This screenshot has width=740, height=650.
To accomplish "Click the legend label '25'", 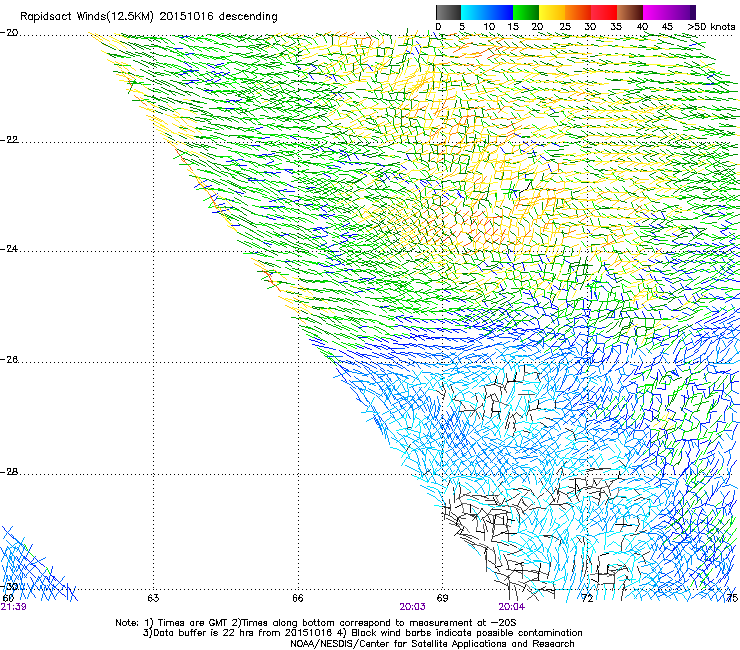I will click(x=565, y=27).
